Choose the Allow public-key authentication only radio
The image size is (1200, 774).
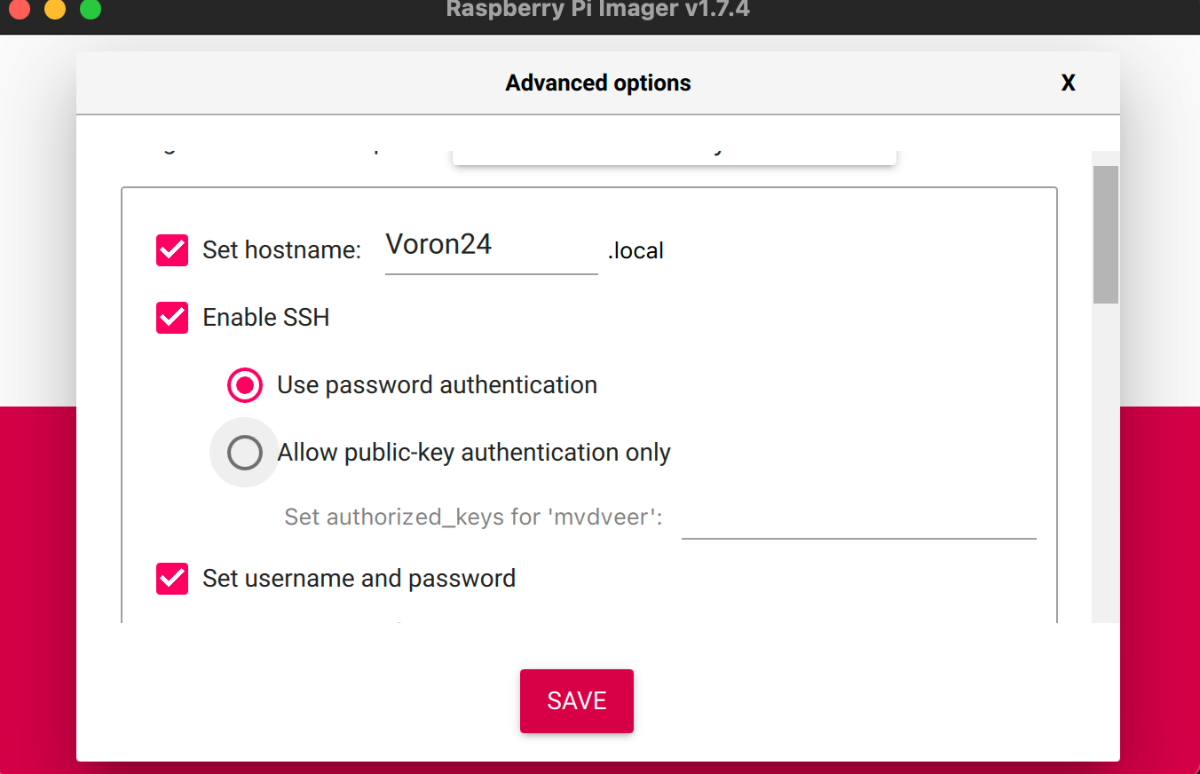(x=244, y=453)
